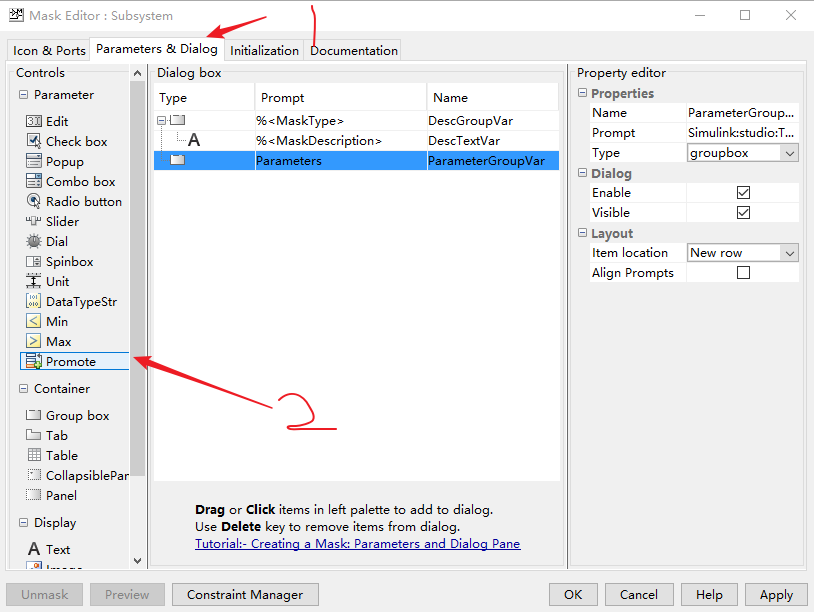Select the Tab container icon
Image resolution: width=814 pixels, height=612 pixels.
pyautogui.click(x=34, y=435)
